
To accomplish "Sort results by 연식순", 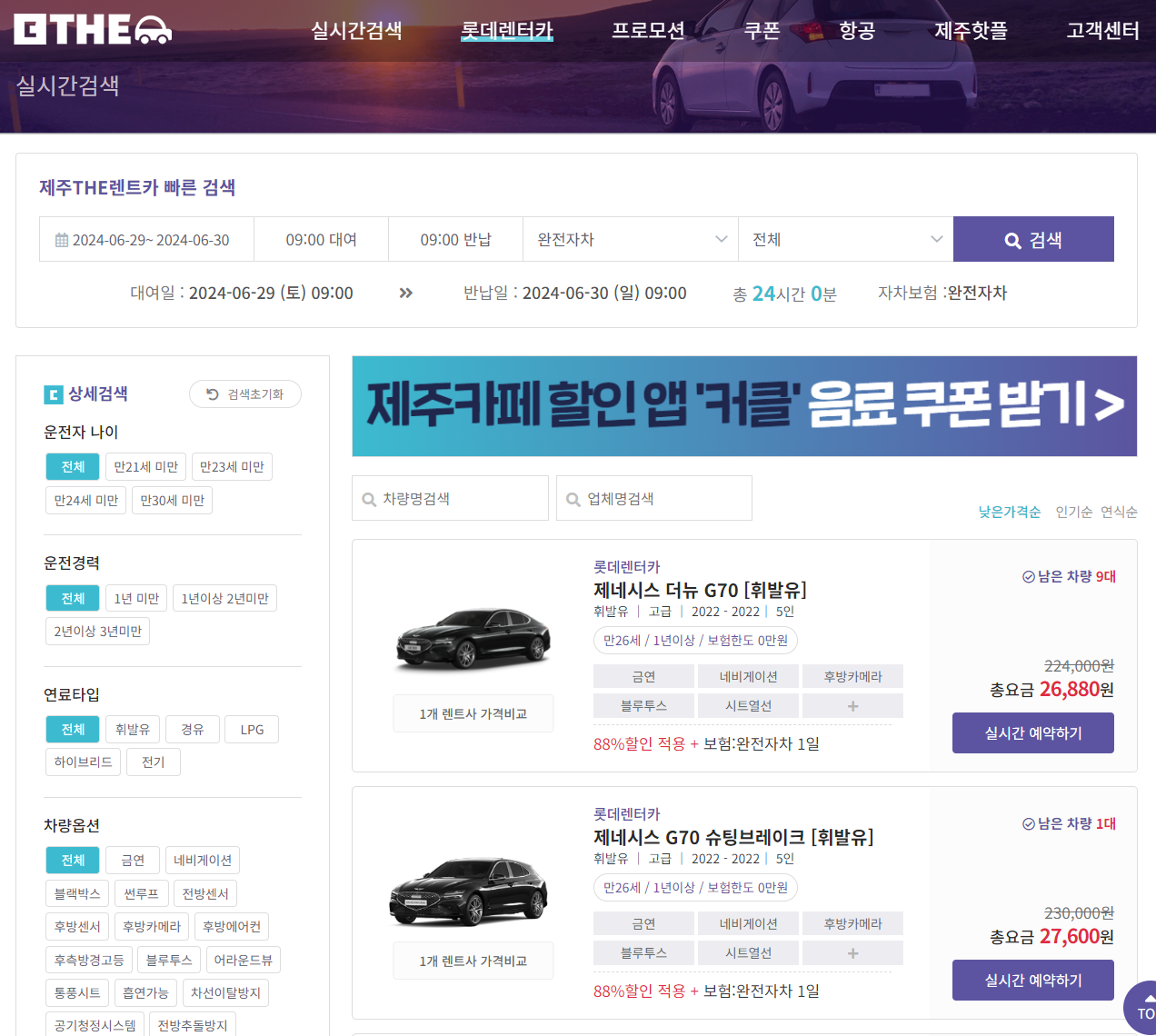I will tap(1119, 513).
